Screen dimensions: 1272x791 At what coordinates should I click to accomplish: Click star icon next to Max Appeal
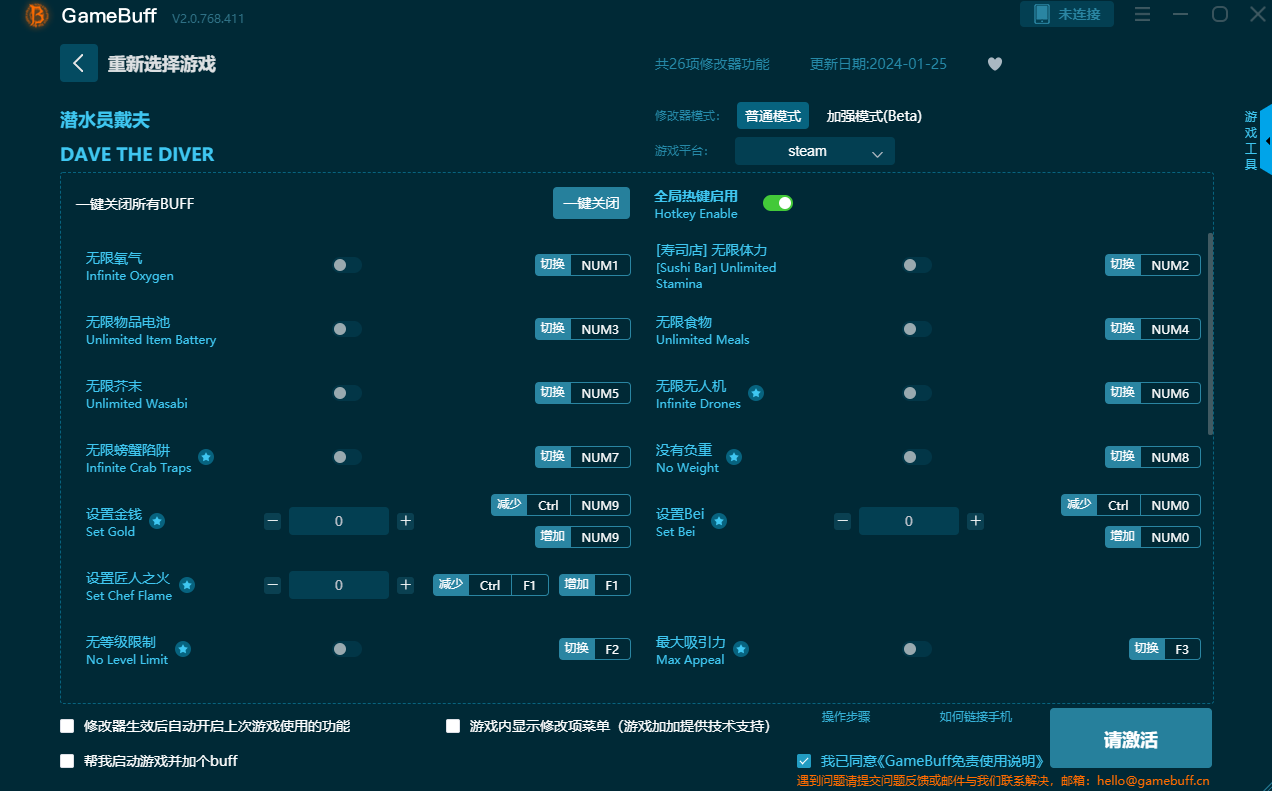click(741, 649)
